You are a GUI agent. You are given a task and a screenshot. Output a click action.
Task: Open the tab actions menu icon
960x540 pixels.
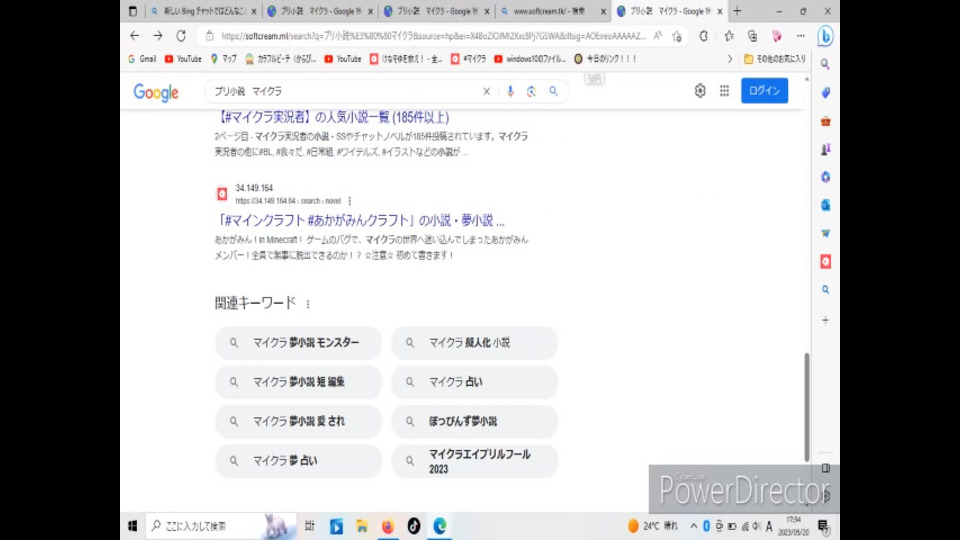click(133, 11)
